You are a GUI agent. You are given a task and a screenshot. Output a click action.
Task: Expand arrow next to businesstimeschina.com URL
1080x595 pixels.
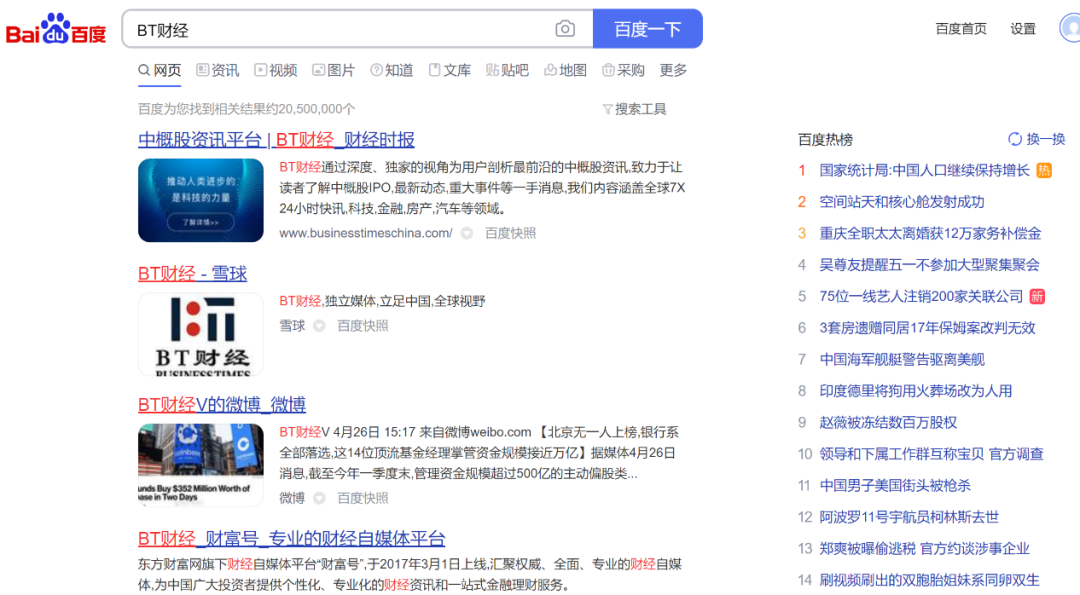(x=467, y=233)
